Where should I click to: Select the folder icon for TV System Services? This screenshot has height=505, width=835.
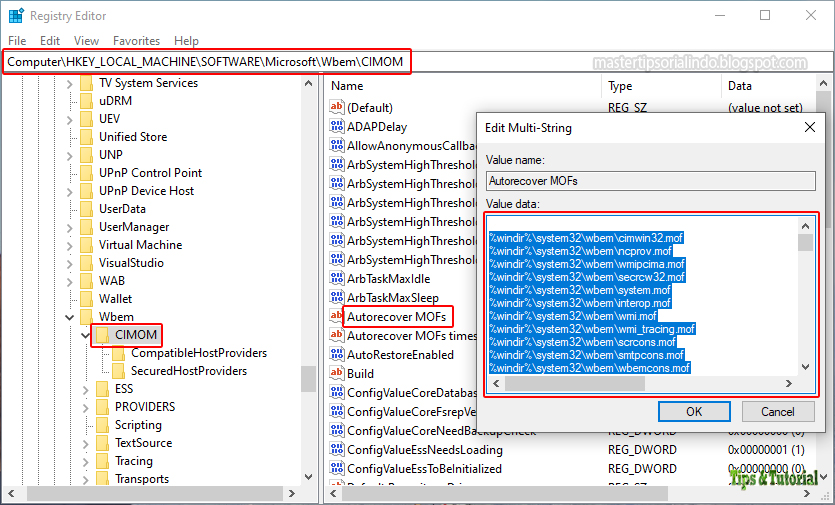click(86, 83)
